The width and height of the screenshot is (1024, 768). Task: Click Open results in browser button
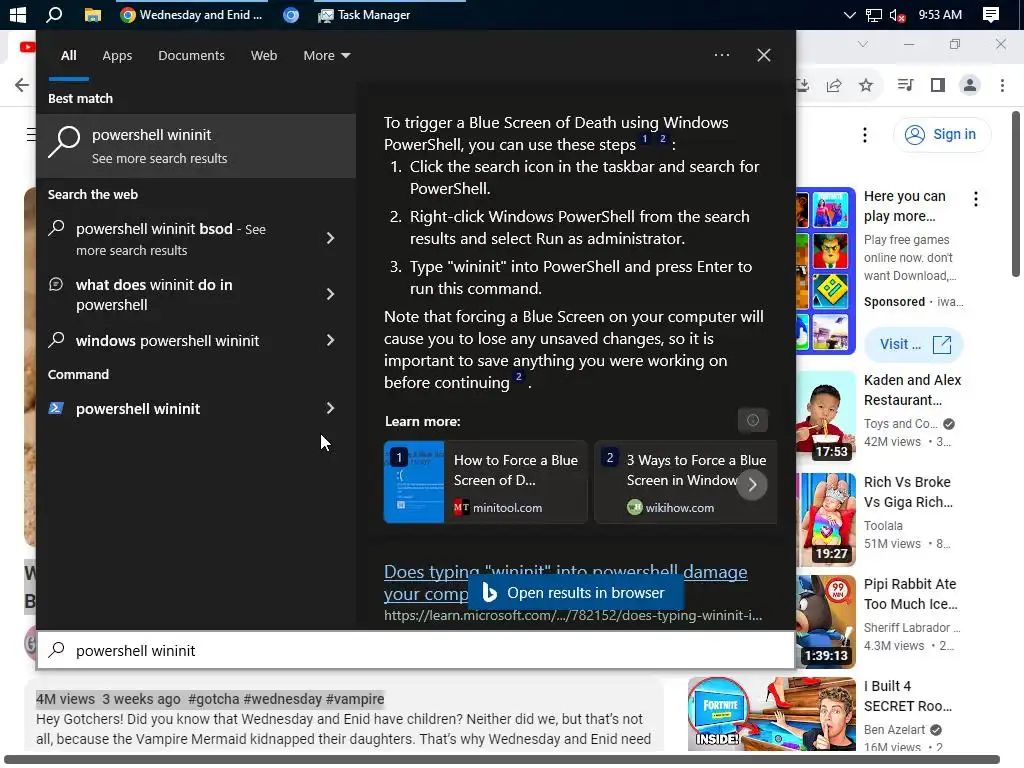[x=575, y=592]
